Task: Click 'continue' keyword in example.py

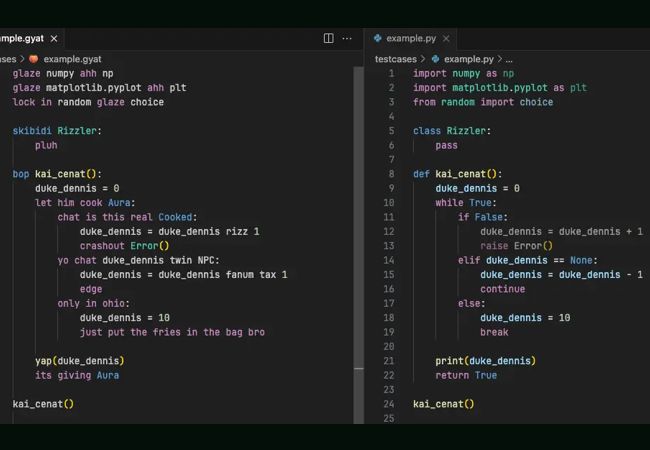Action: pyautogui.click(x=502, y=289)
